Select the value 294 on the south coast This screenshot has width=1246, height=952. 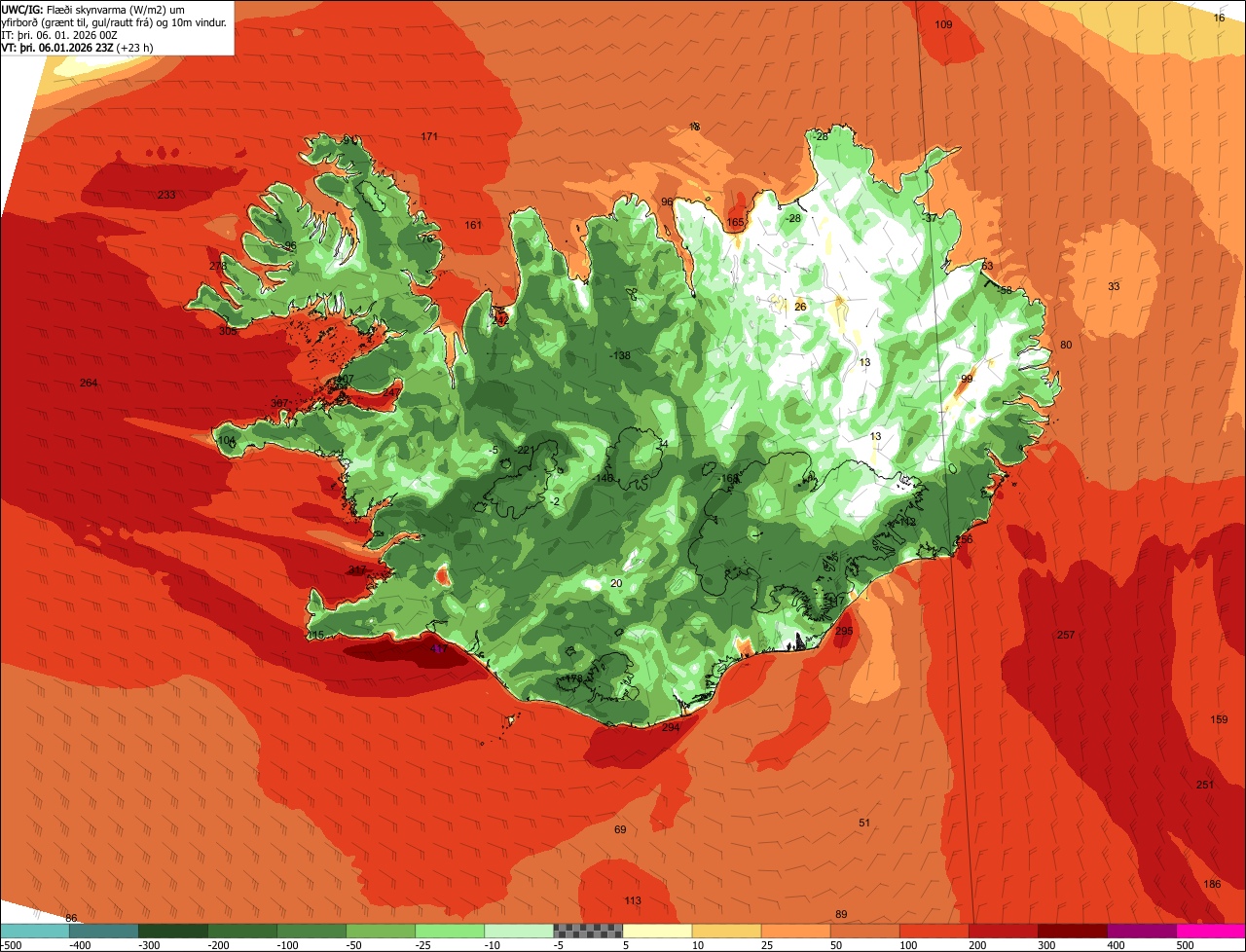[x=671, y=727]
